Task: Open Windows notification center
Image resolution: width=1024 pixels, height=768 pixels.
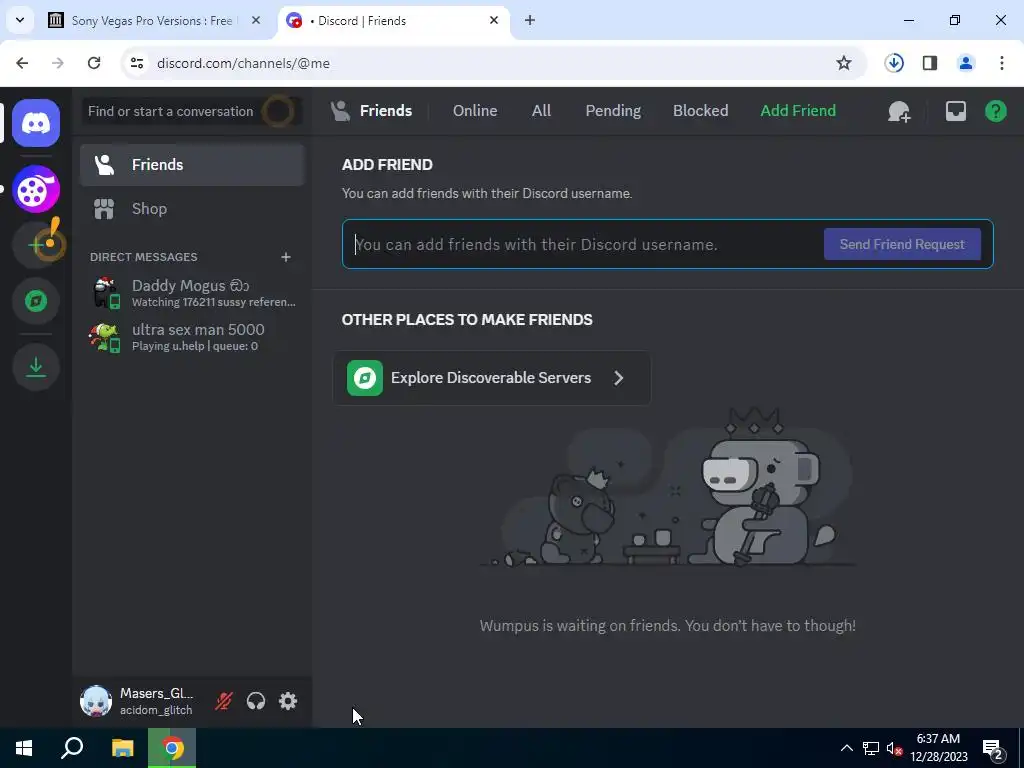Action: pyautogui.click(x=992, y=748)
